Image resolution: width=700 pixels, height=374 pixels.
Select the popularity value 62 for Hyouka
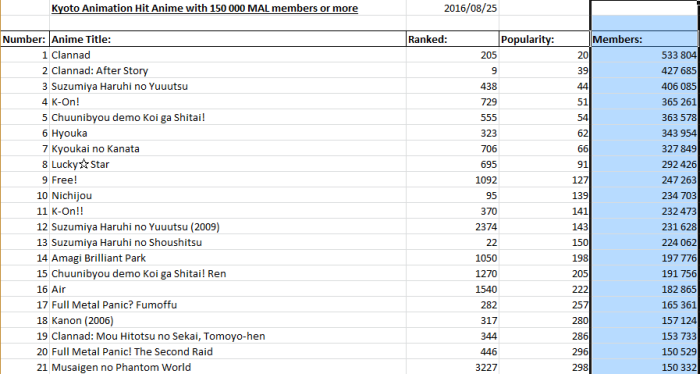point(544,133)
